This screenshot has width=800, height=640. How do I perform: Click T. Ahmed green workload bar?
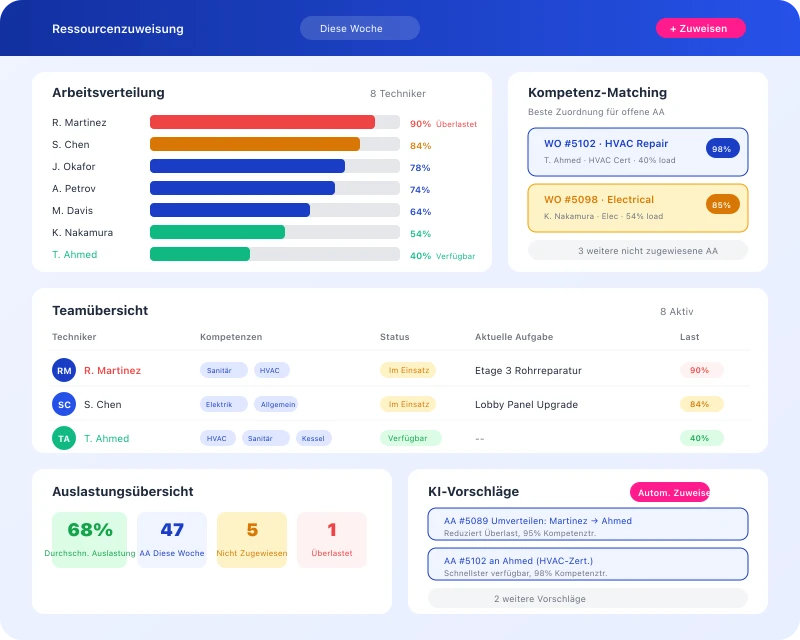pyautogui.click(x=200, y=254)
